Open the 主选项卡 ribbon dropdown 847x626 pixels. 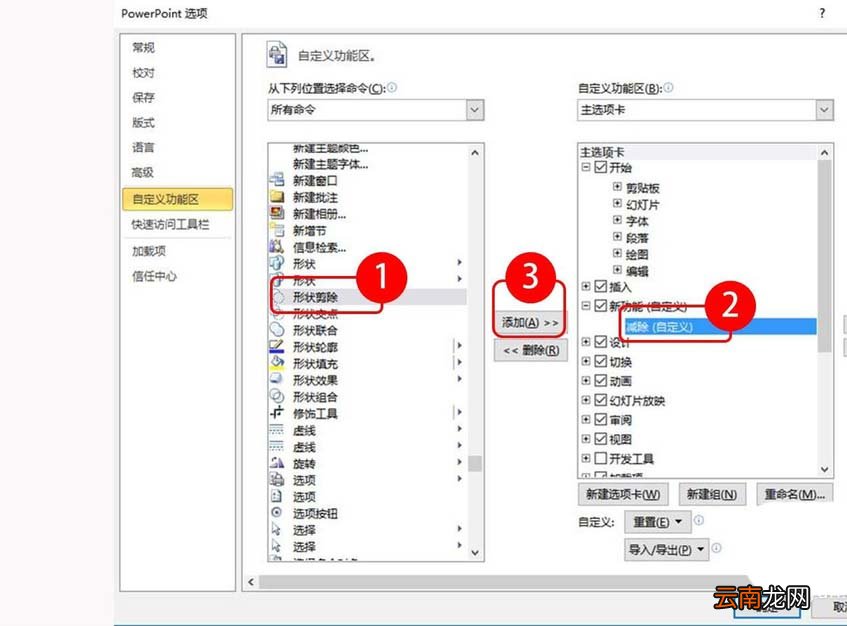pos(824,110)
